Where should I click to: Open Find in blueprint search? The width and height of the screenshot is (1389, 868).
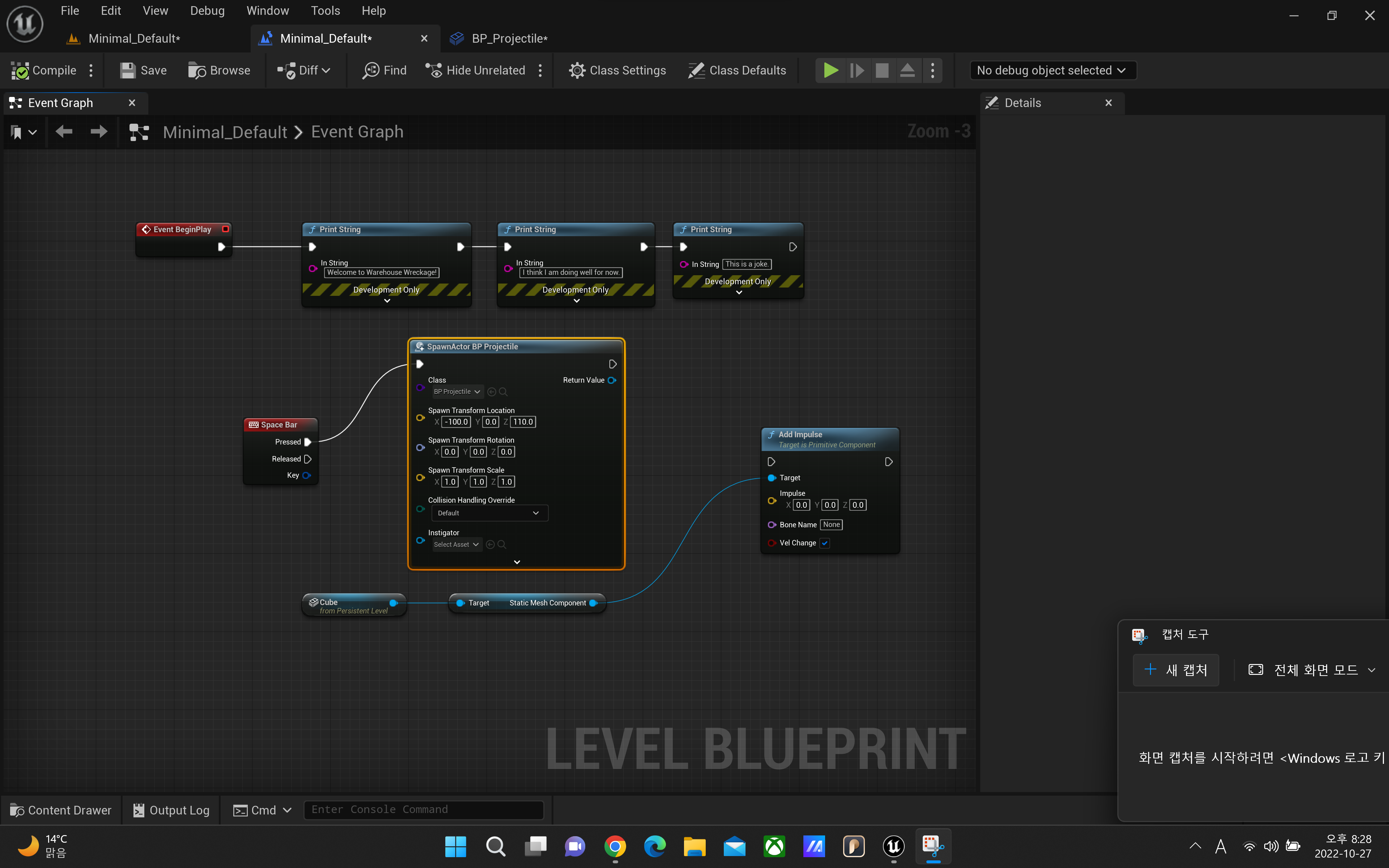[x=385, y=70]
